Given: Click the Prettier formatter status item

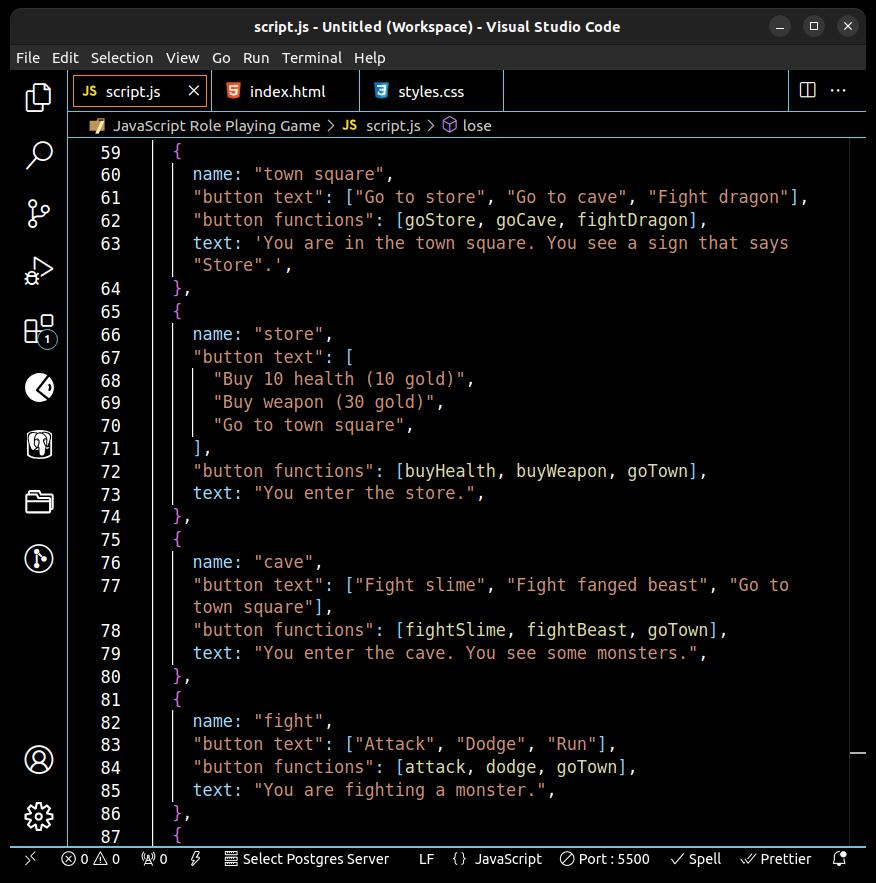Looking at the screenshot, I should (x=776, y=859).
